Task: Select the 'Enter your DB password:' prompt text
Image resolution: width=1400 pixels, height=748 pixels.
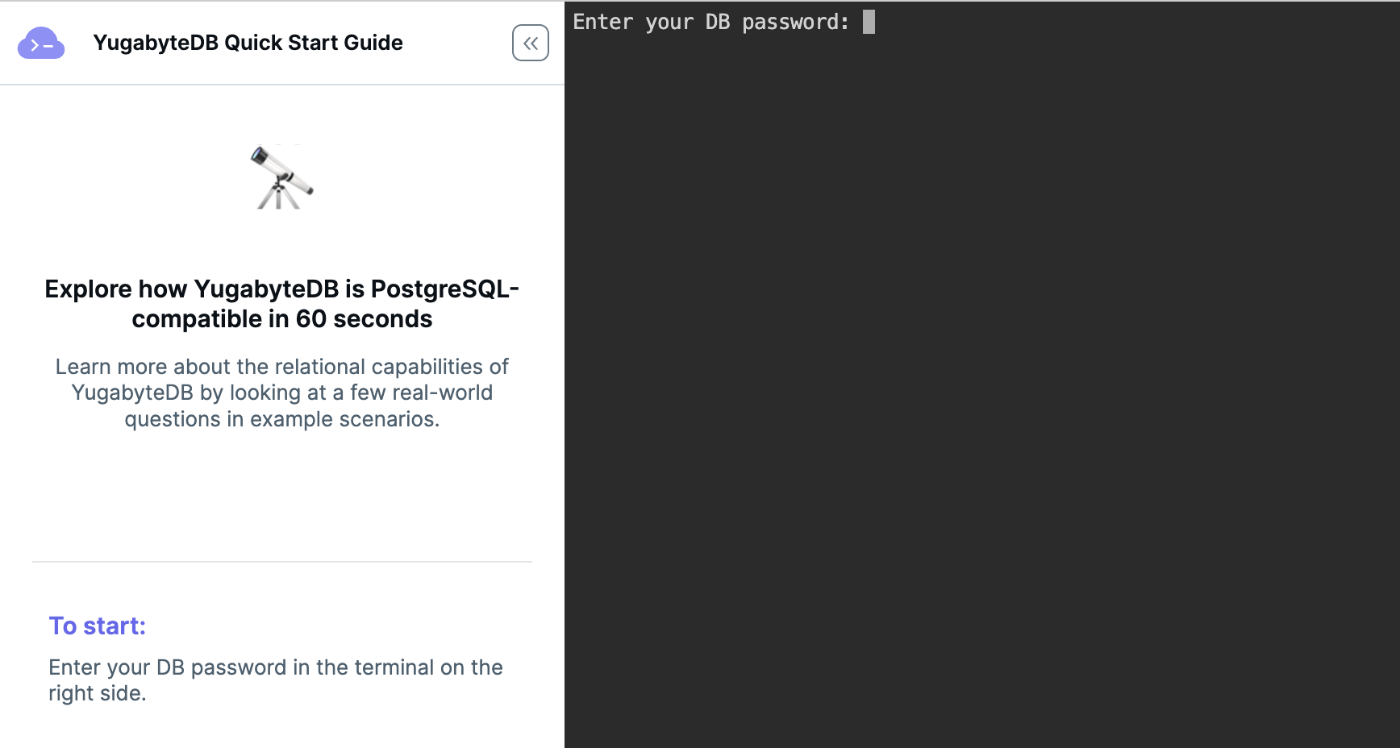Action: click(711, 21)
